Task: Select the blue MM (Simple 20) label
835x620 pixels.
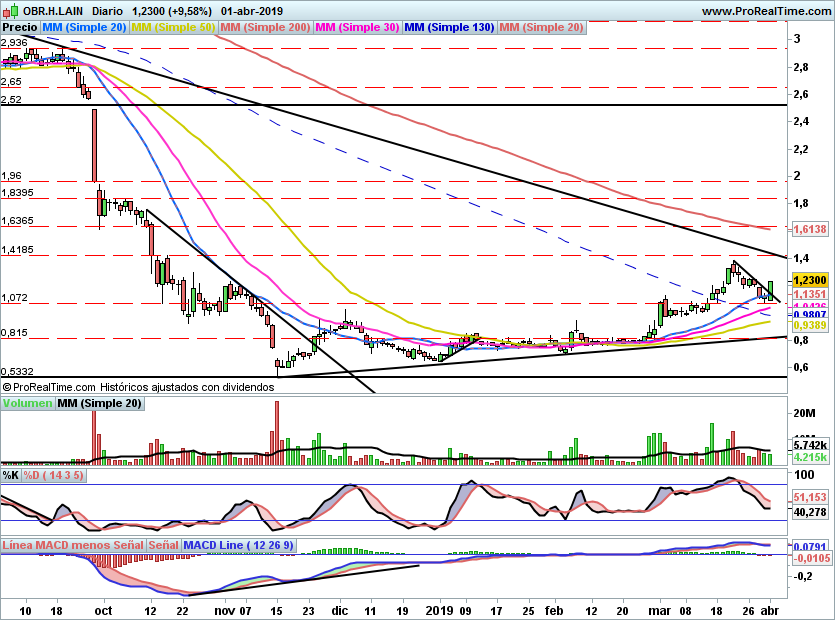Action: pos(84,27)
